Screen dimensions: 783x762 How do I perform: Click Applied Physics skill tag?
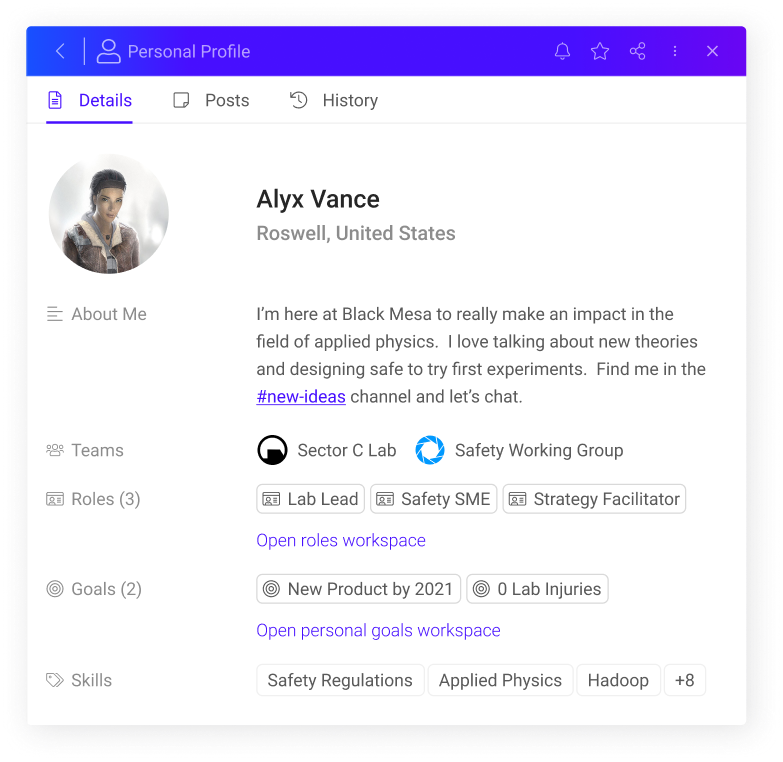click(500, 680)
